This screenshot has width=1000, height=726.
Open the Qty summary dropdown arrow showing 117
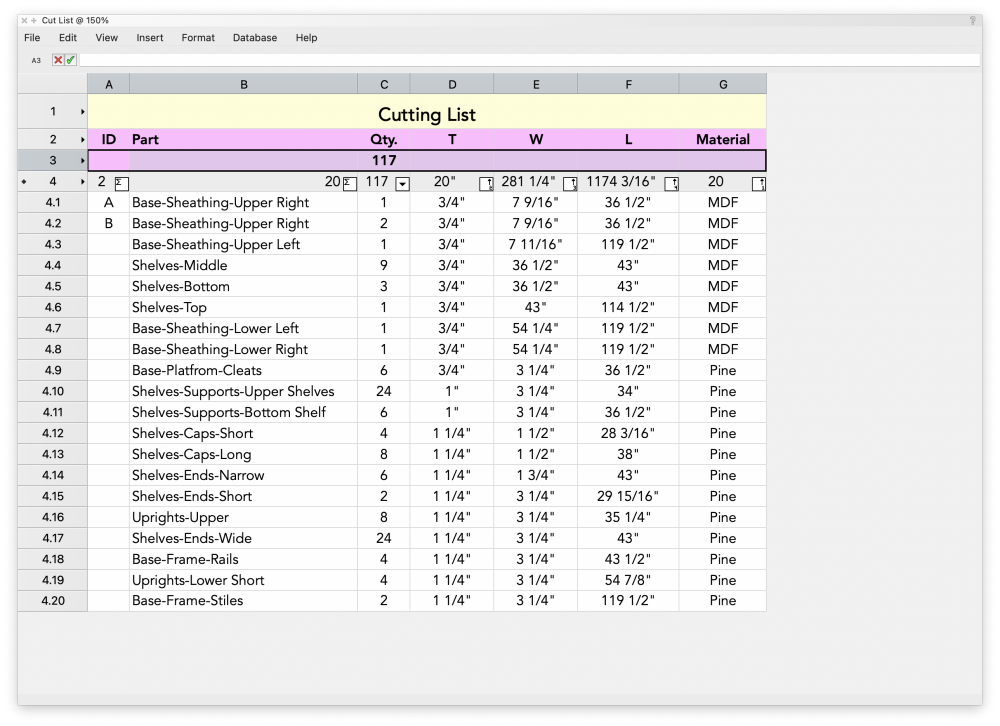coord(404,184)
